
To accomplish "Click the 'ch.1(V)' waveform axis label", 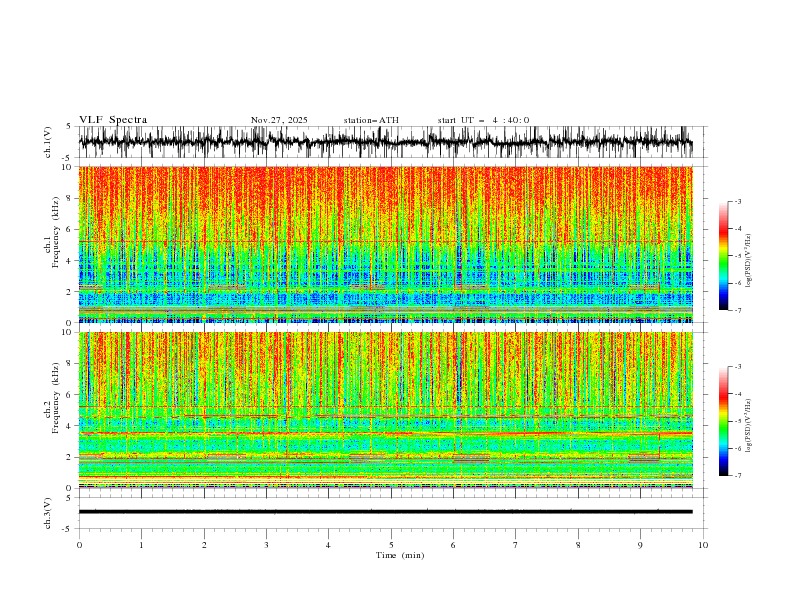I will pyautogui.click(x=48, y=142).
